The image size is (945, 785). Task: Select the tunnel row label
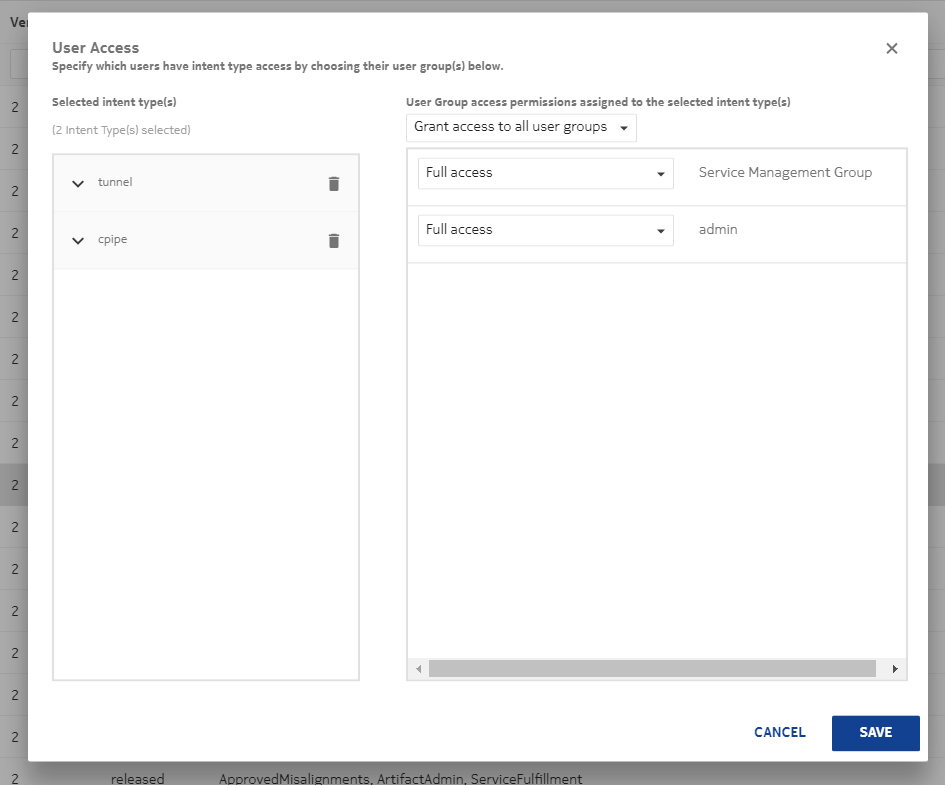pos(115,182)
